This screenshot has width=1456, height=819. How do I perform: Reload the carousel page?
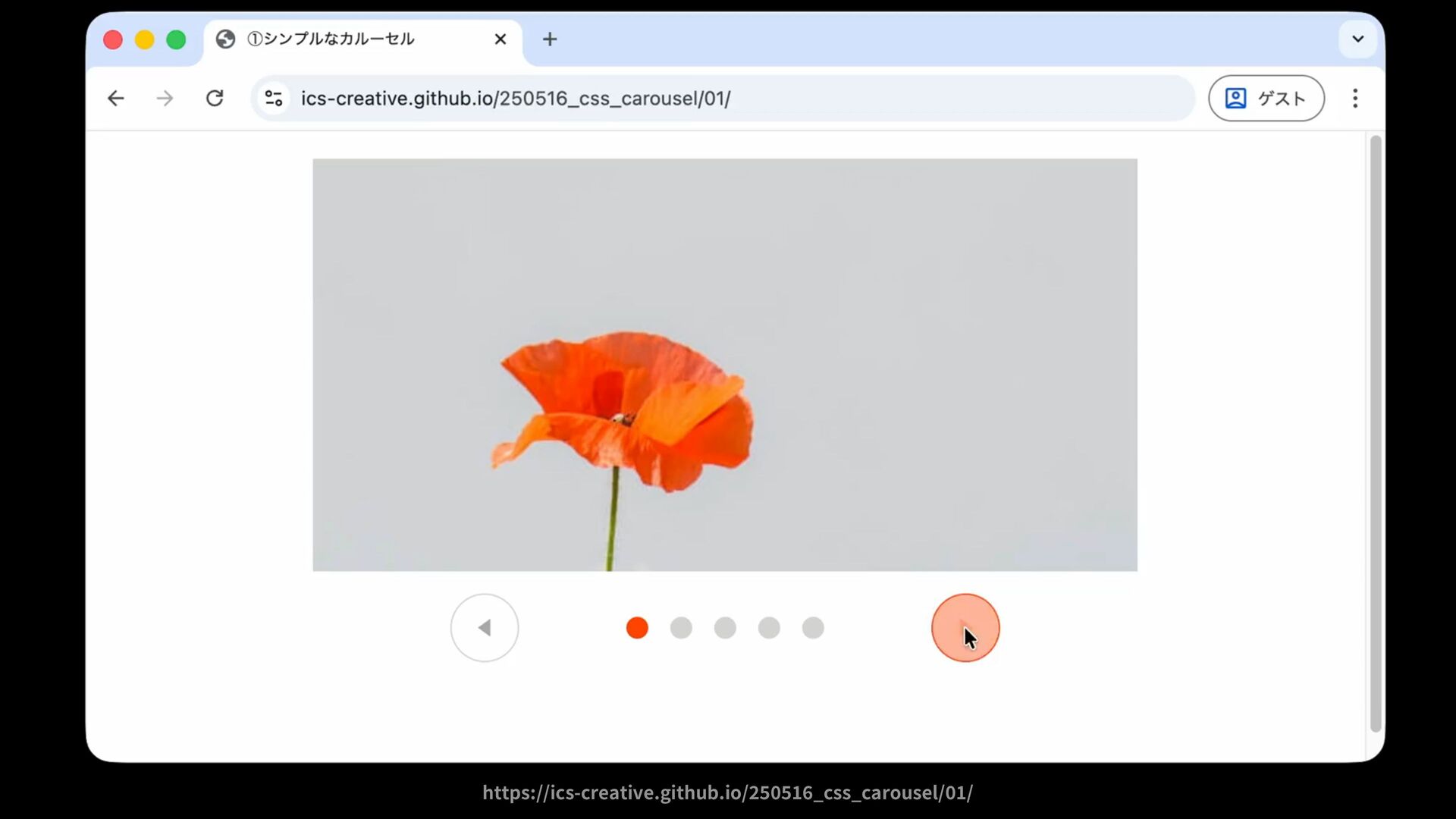pyautogui.click(x=215, y=99)
